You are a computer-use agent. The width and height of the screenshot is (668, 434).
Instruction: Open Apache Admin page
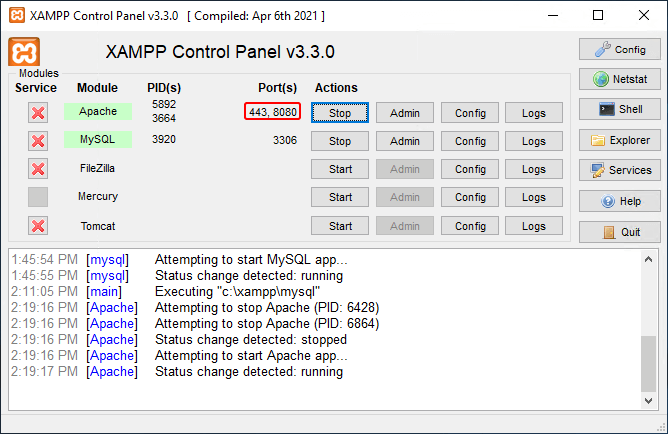click(405, 113)
